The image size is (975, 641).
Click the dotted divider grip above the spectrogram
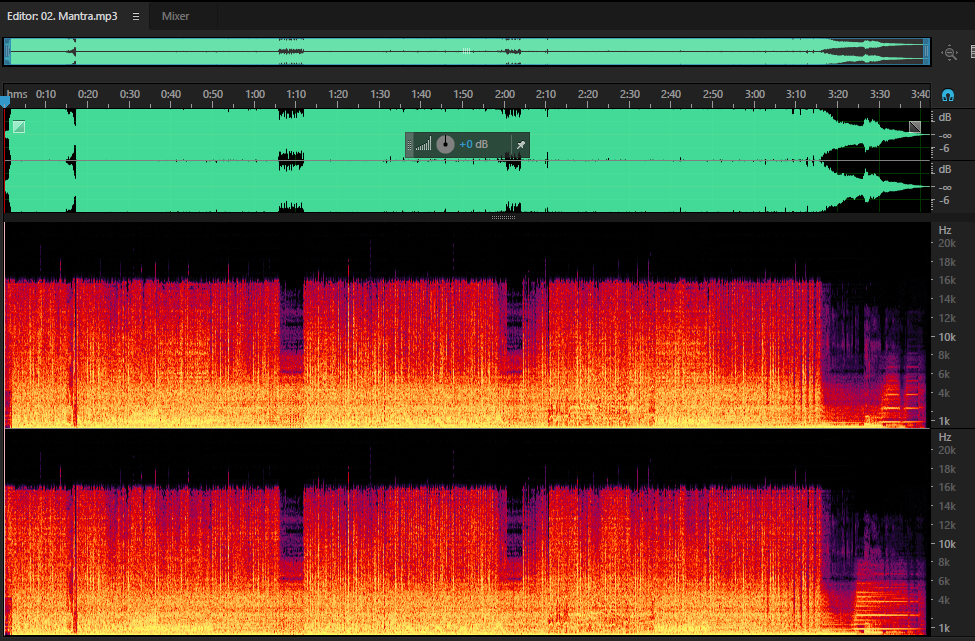503,218
